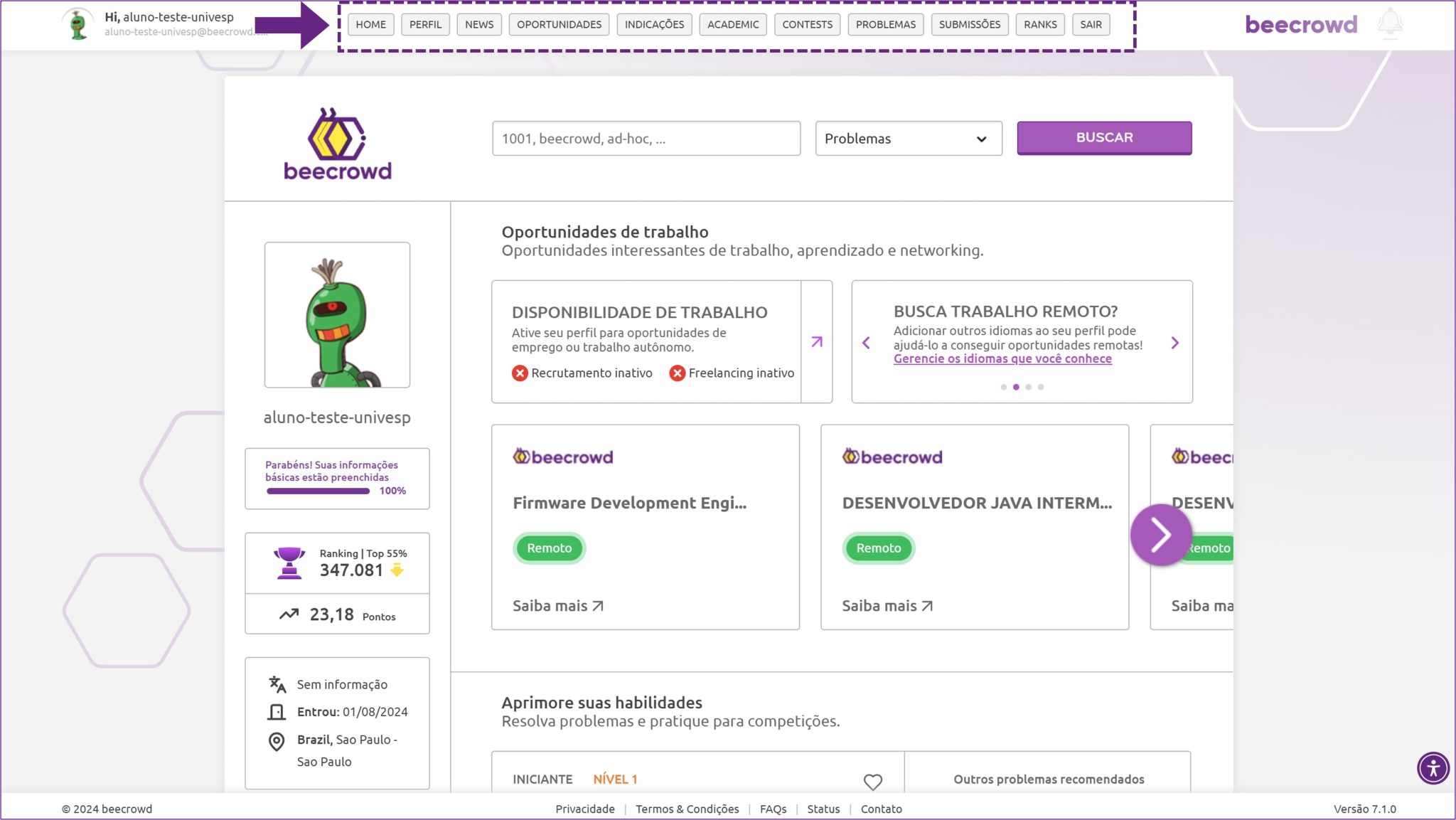Click the points trend arrow icon
1456x820 pixels.
point(289,614)
